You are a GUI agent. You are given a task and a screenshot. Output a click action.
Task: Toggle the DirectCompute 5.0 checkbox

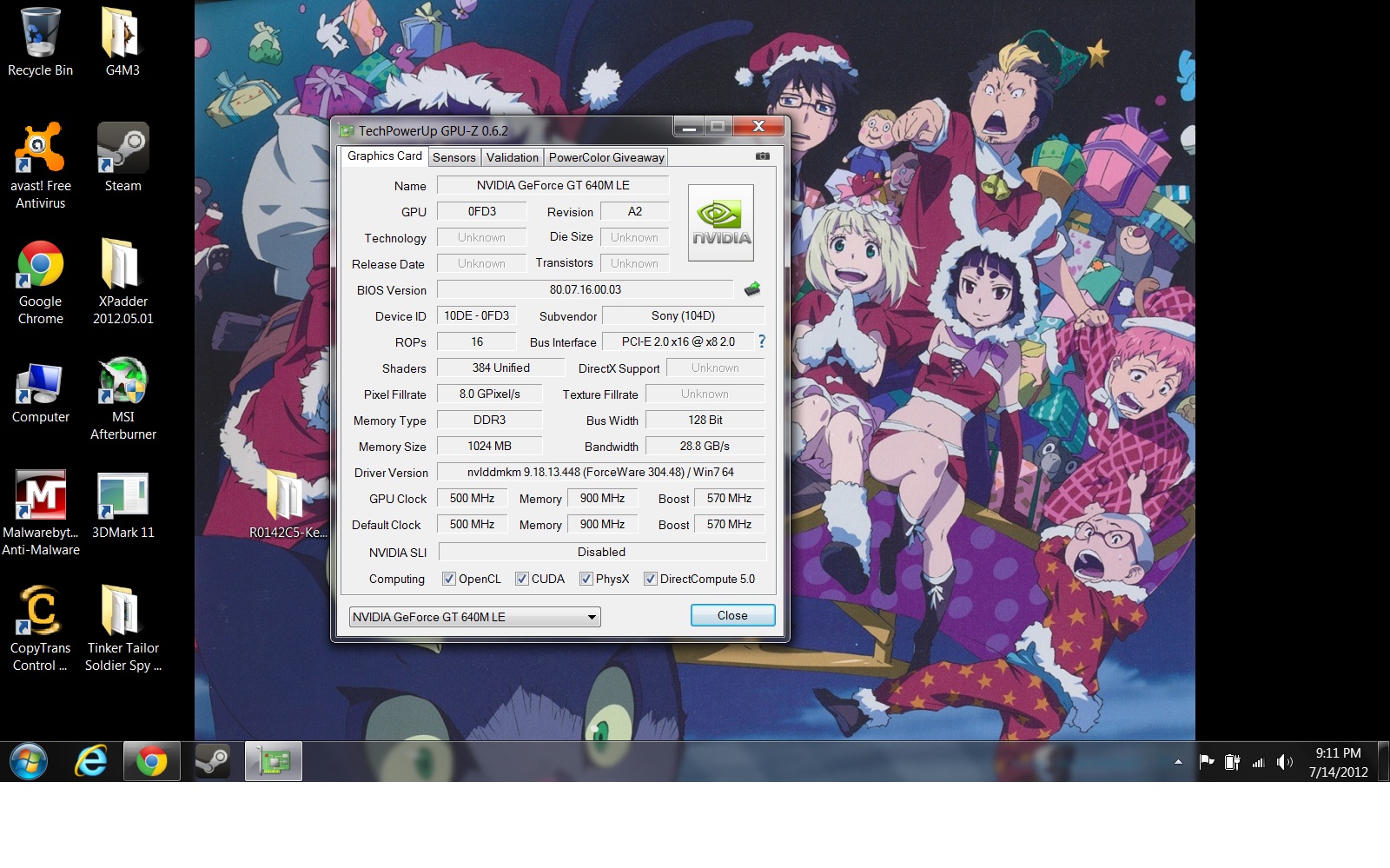[650, 579]
